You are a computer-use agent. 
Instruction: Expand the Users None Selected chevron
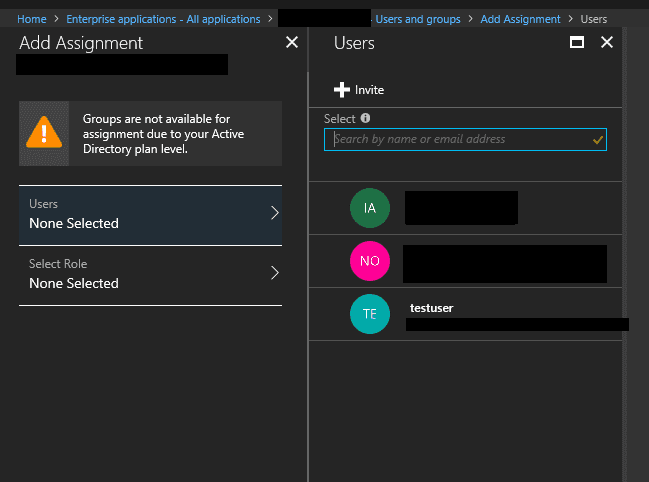[x=274, y=213]
